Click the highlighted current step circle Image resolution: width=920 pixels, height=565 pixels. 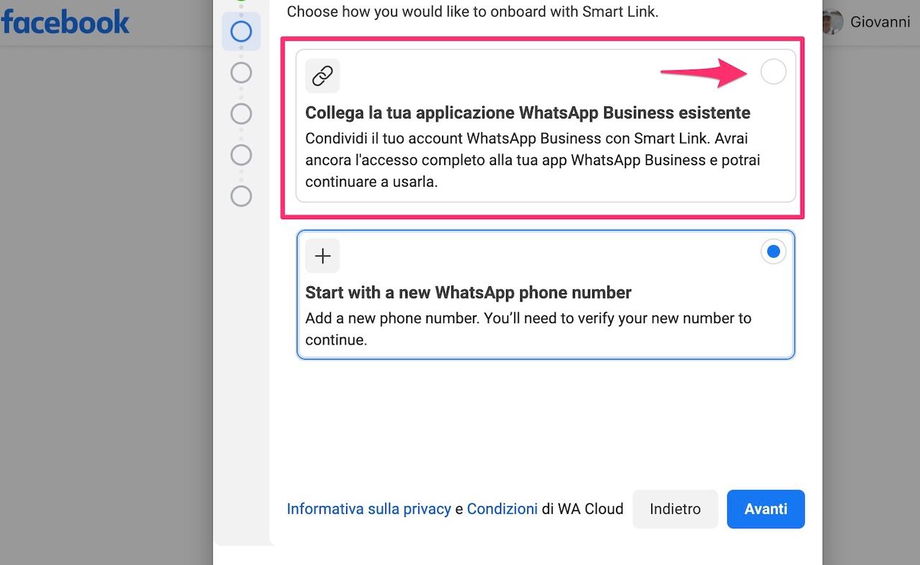[x=241, y=31]
